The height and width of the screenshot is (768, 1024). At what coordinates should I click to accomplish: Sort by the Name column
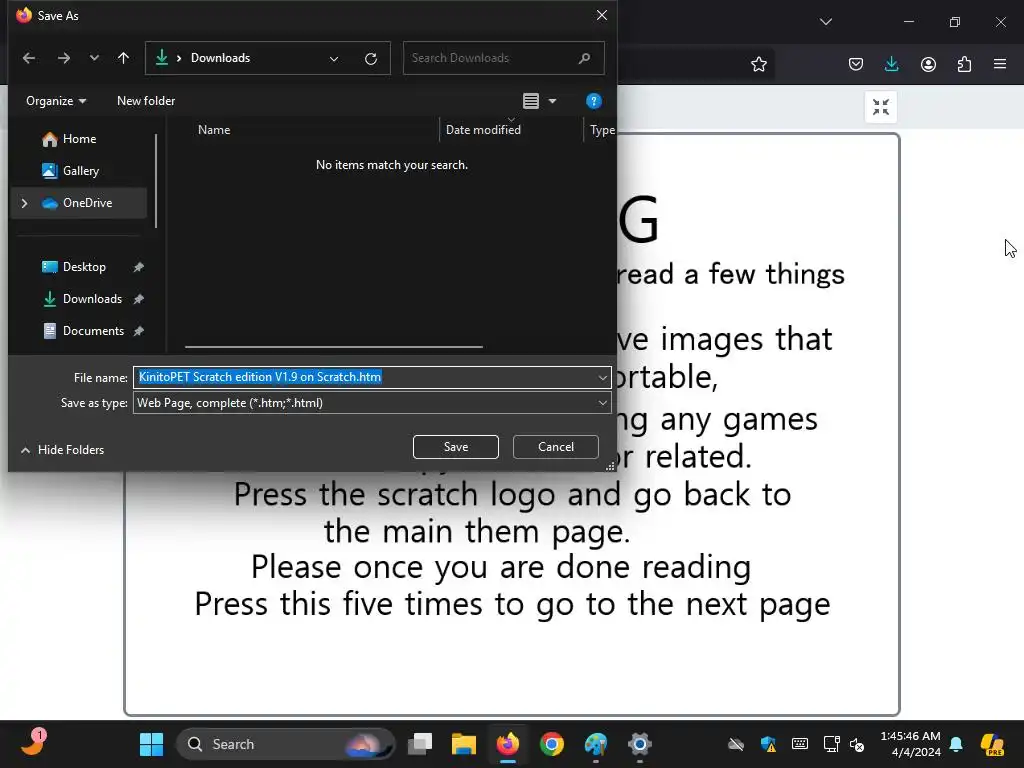pos(214,130)
